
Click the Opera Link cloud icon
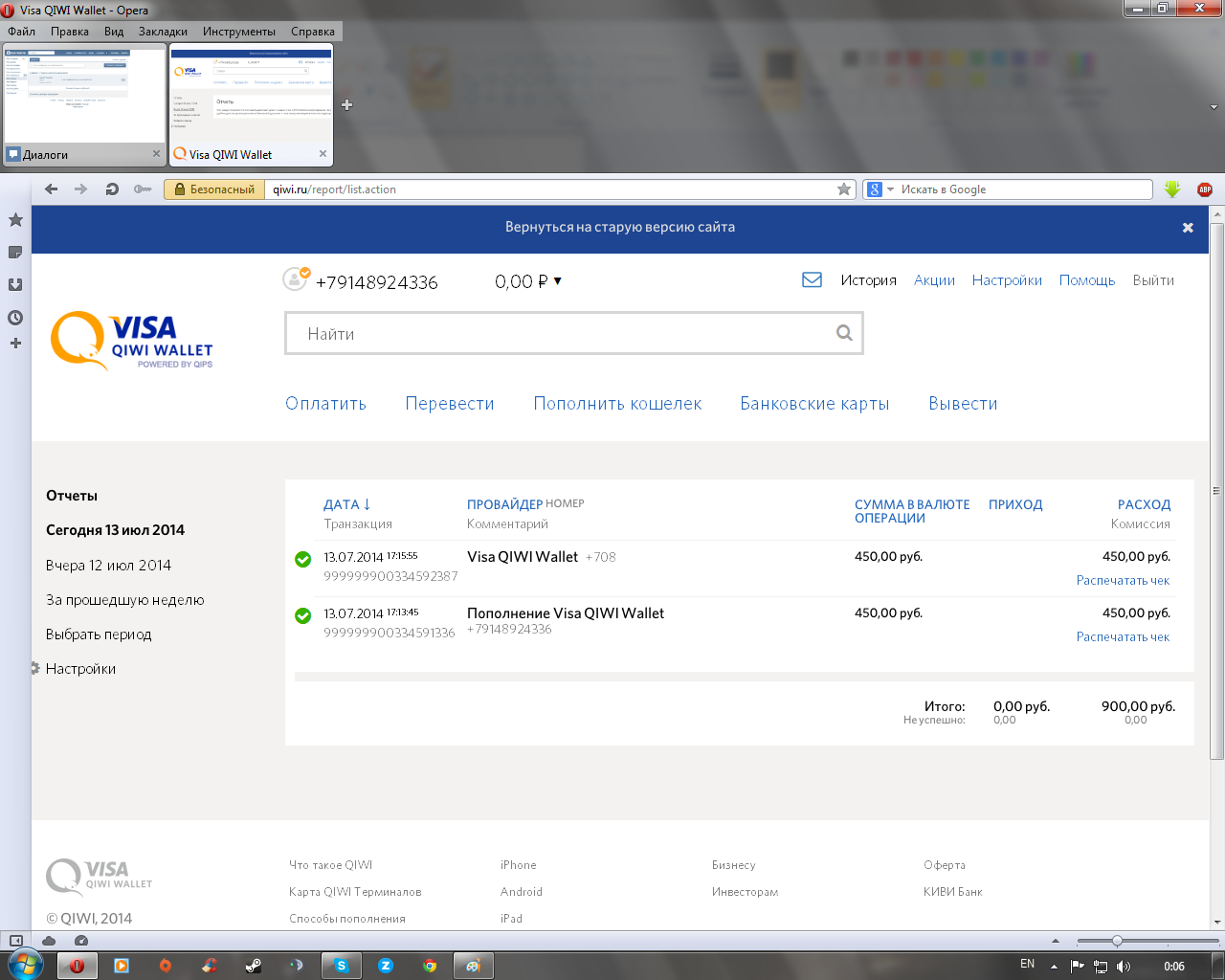tap(49, 941)
